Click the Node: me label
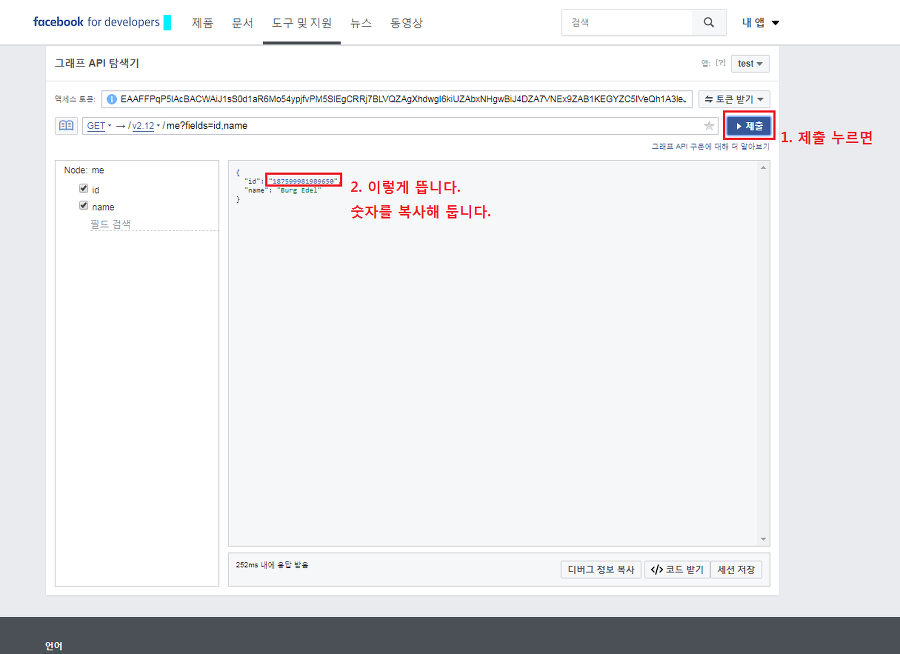Viewport: 900px width, 654px height. [84, 170]
